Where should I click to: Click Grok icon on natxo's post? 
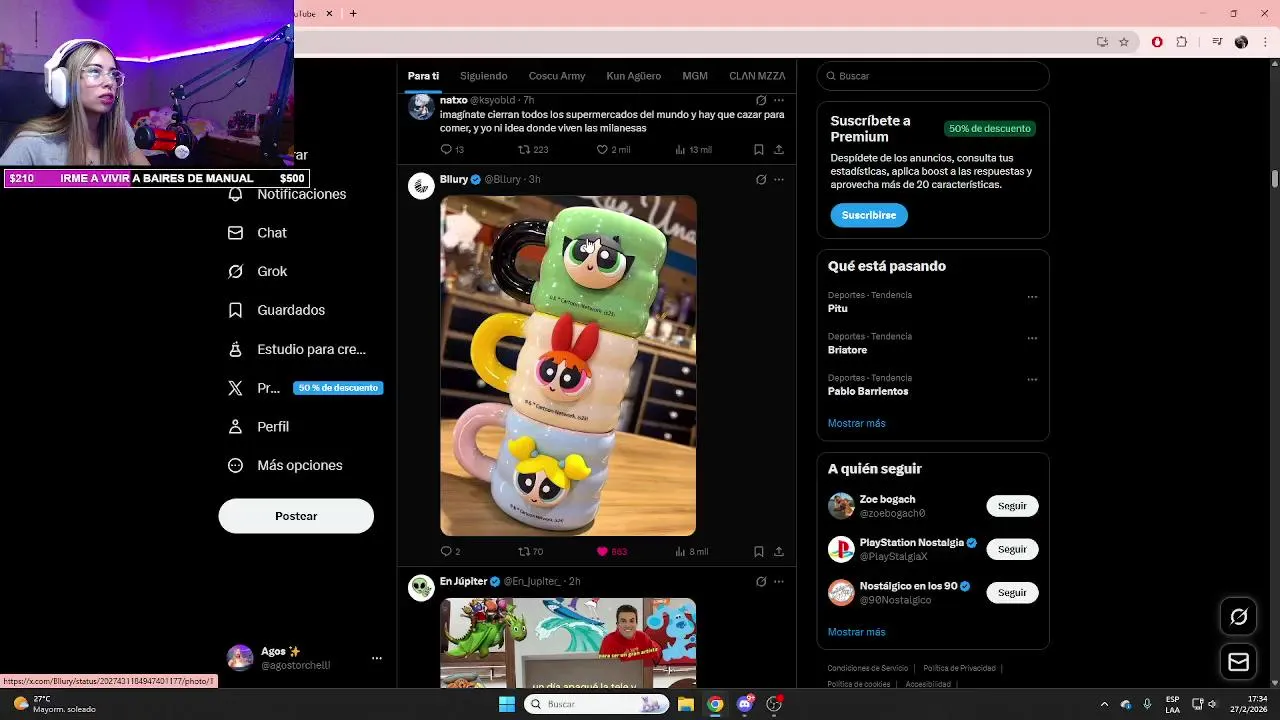[x=761, y=100]
